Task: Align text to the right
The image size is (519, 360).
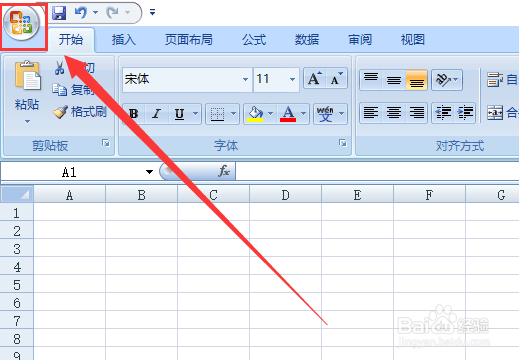Action: pos(417,113)
